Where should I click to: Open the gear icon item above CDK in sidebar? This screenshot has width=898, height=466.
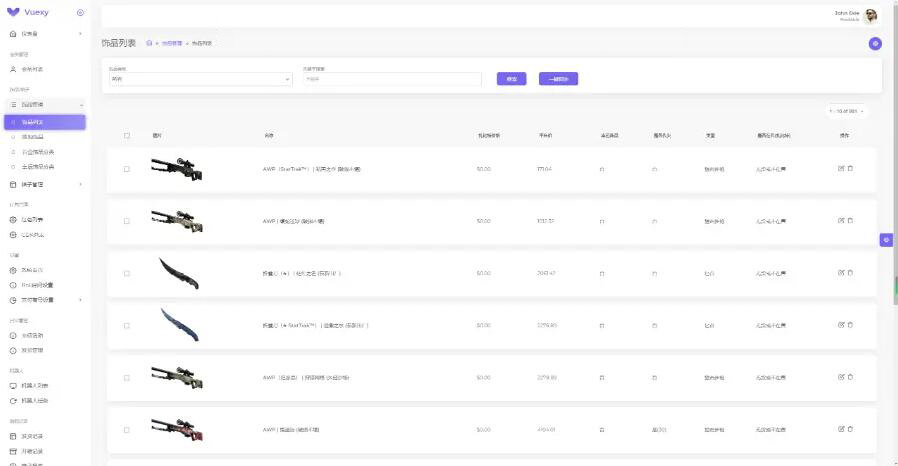point(45,220)
